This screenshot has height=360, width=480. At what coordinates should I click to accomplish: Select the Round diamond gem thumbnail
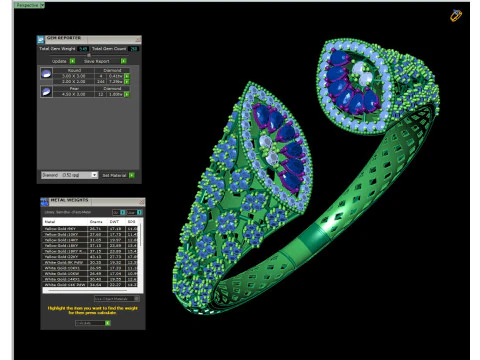[x=46, y=73]
